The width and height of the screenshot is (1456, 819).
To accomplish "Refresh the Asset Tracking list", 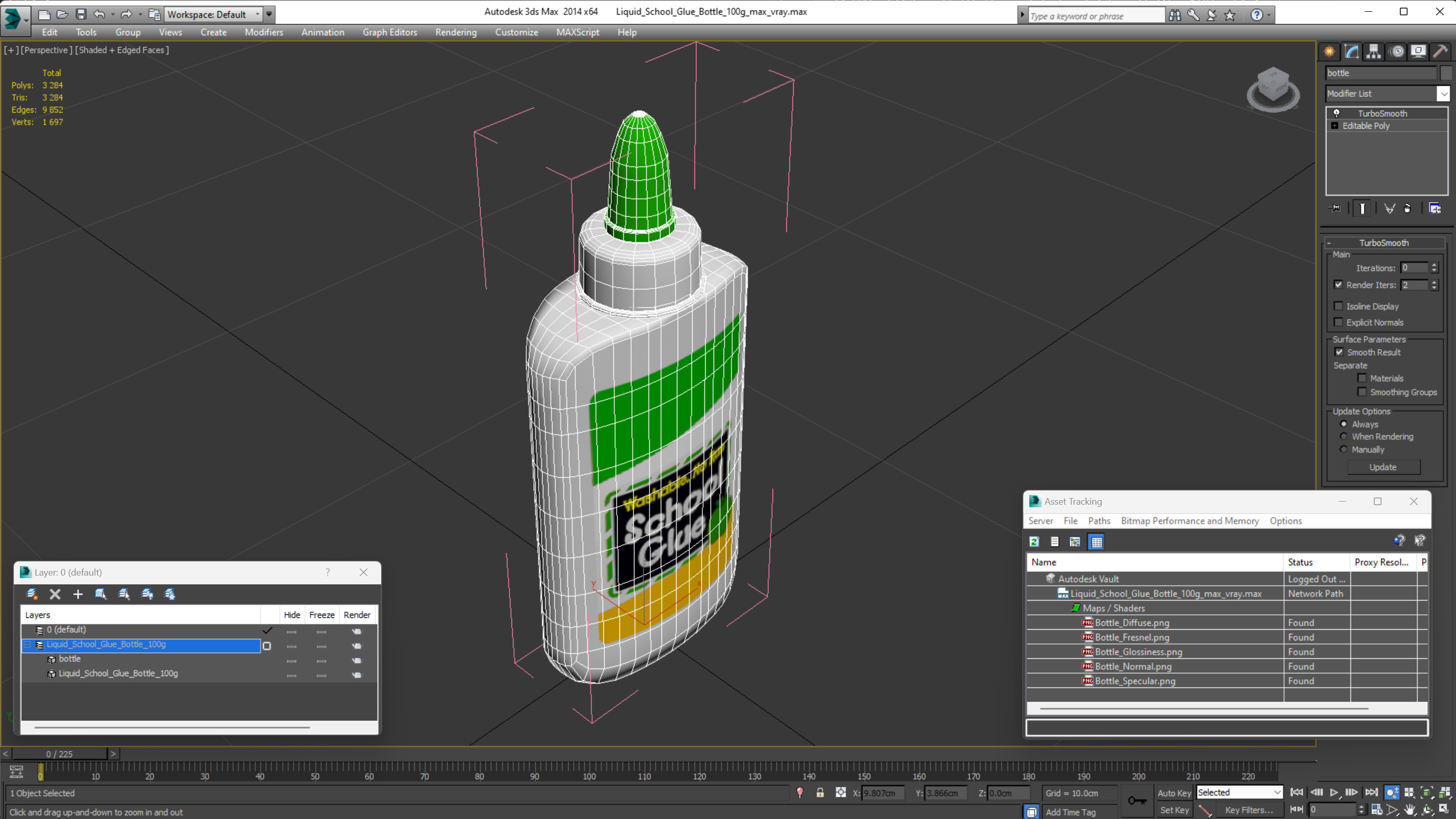I will point(1034,541).
